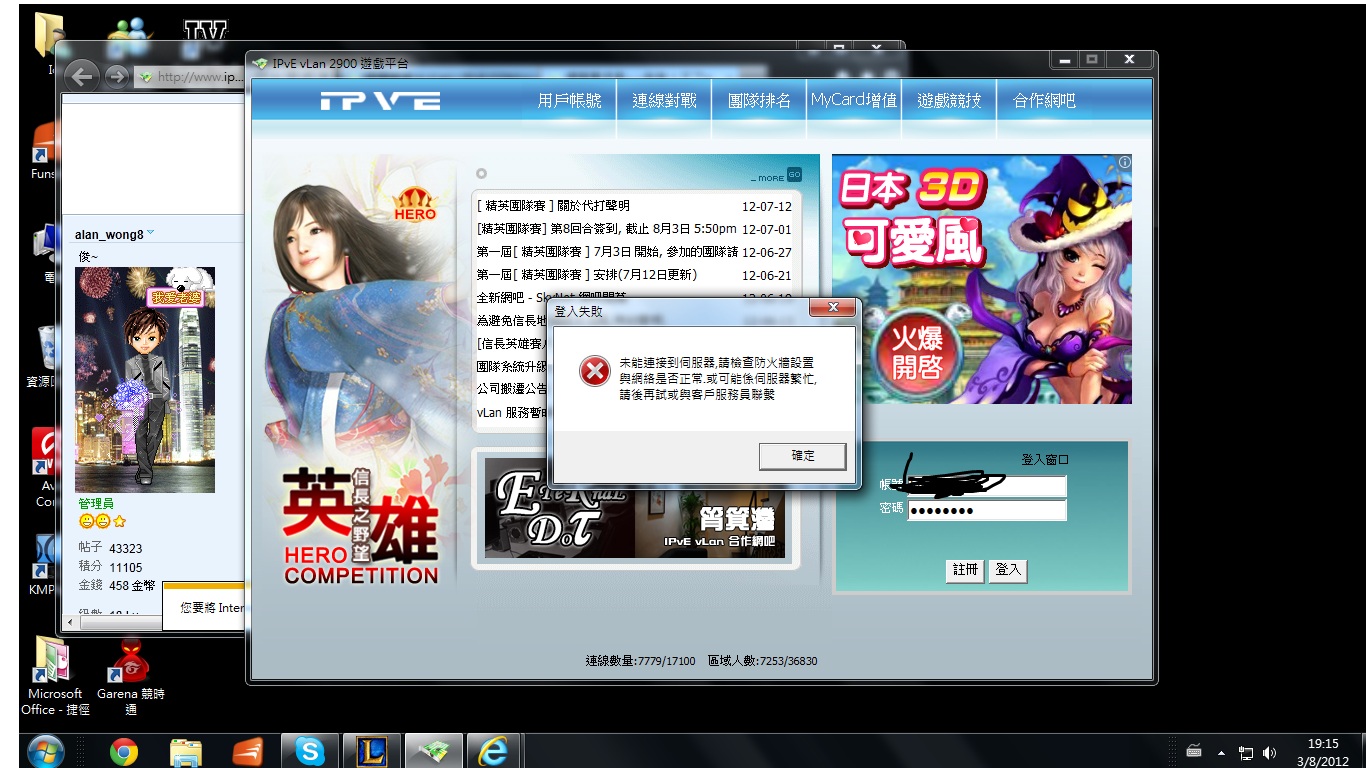Focus the 帳號 account input field
This screenshot has height=768, width=1366.
point(987,486)
